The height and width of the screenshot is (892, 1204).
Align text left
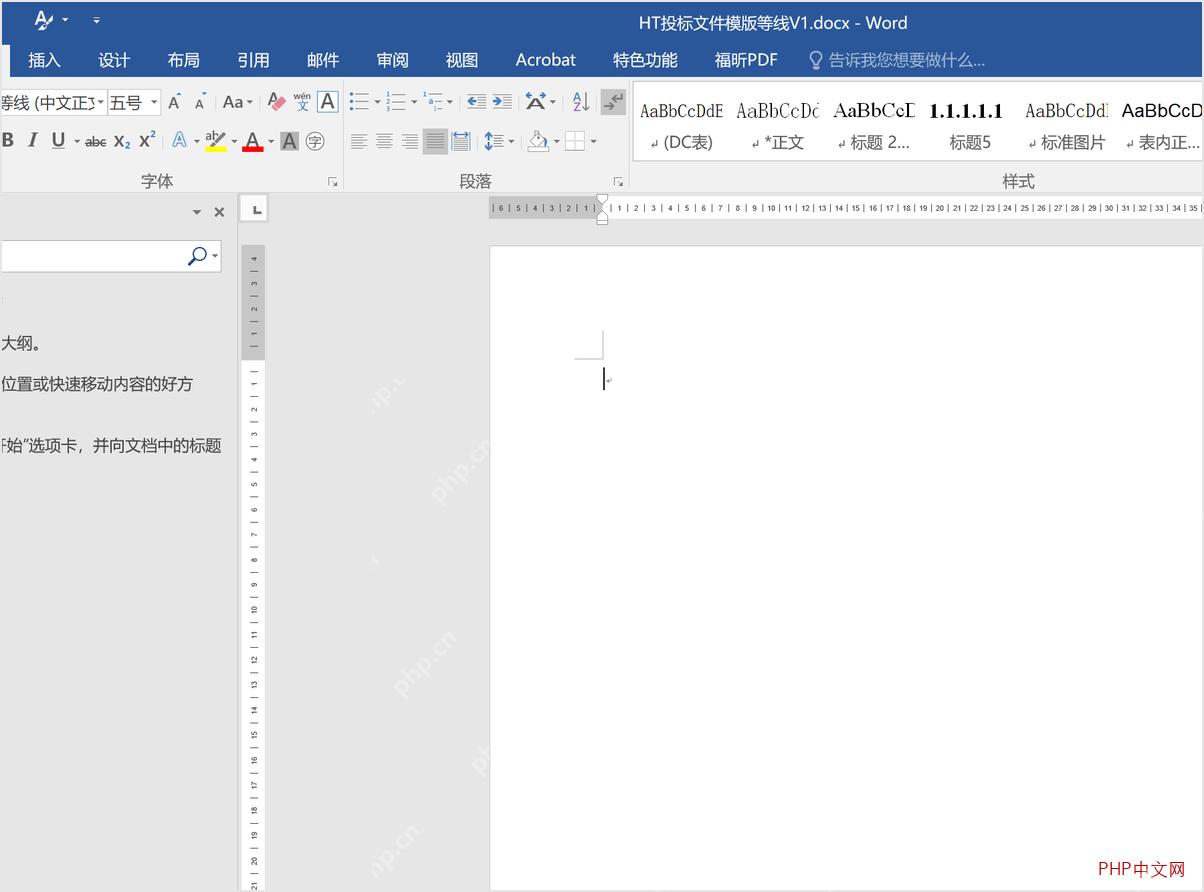pos(359,141)
